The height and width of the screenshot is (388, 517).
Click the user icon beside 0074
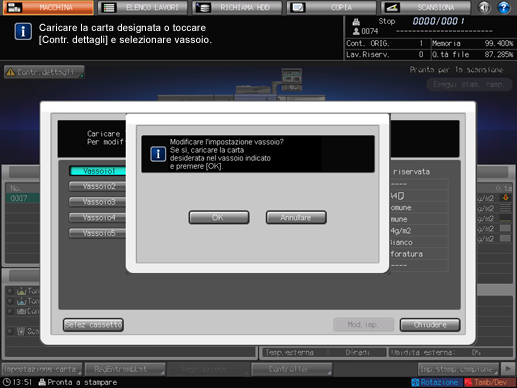click(356, 32)
